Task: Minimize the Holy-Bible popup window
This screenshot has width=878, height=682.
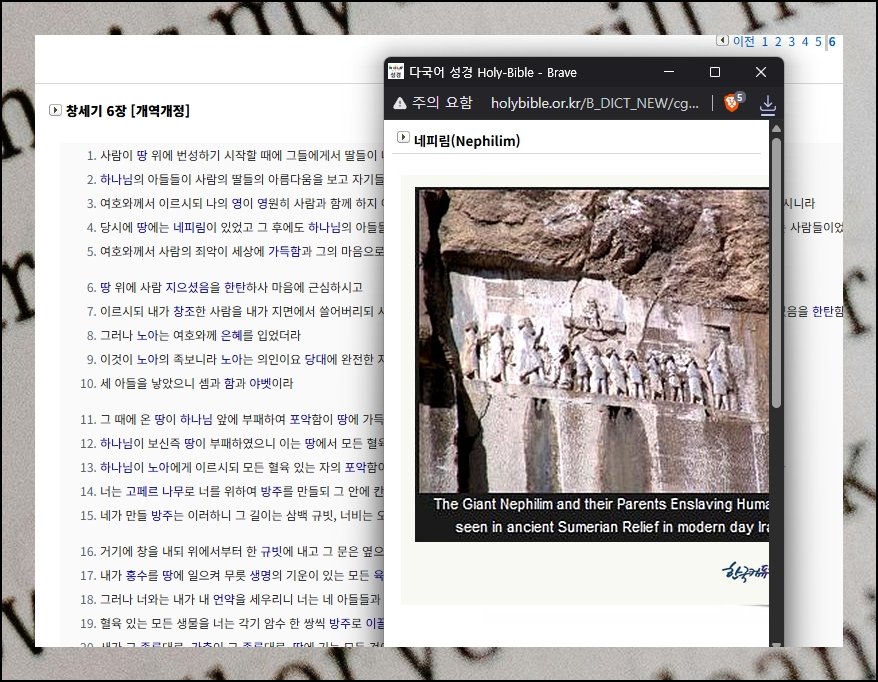Action: [x=669, y=72]
